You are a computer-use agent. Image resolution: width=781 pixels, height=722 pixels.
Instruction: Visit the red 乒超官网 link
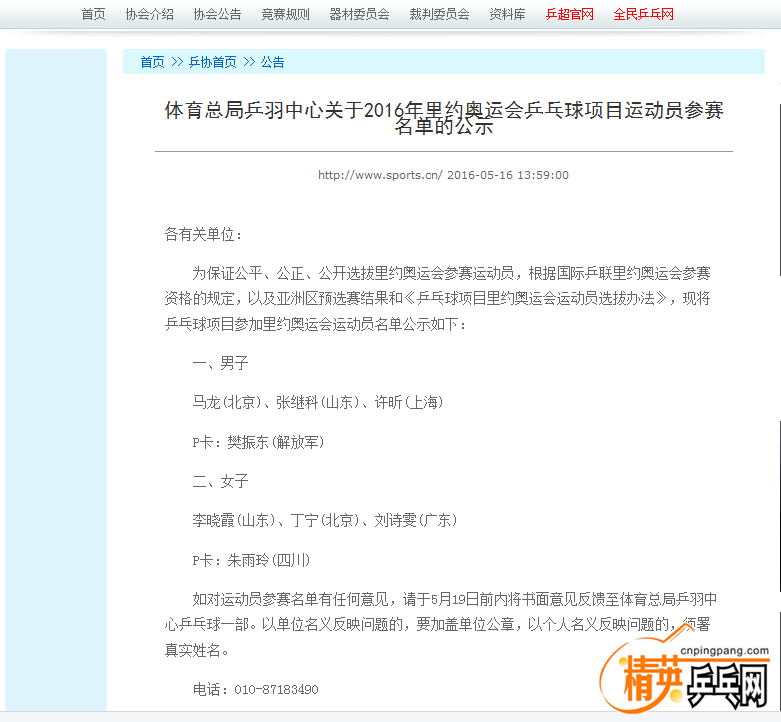(x=570, y=14)
